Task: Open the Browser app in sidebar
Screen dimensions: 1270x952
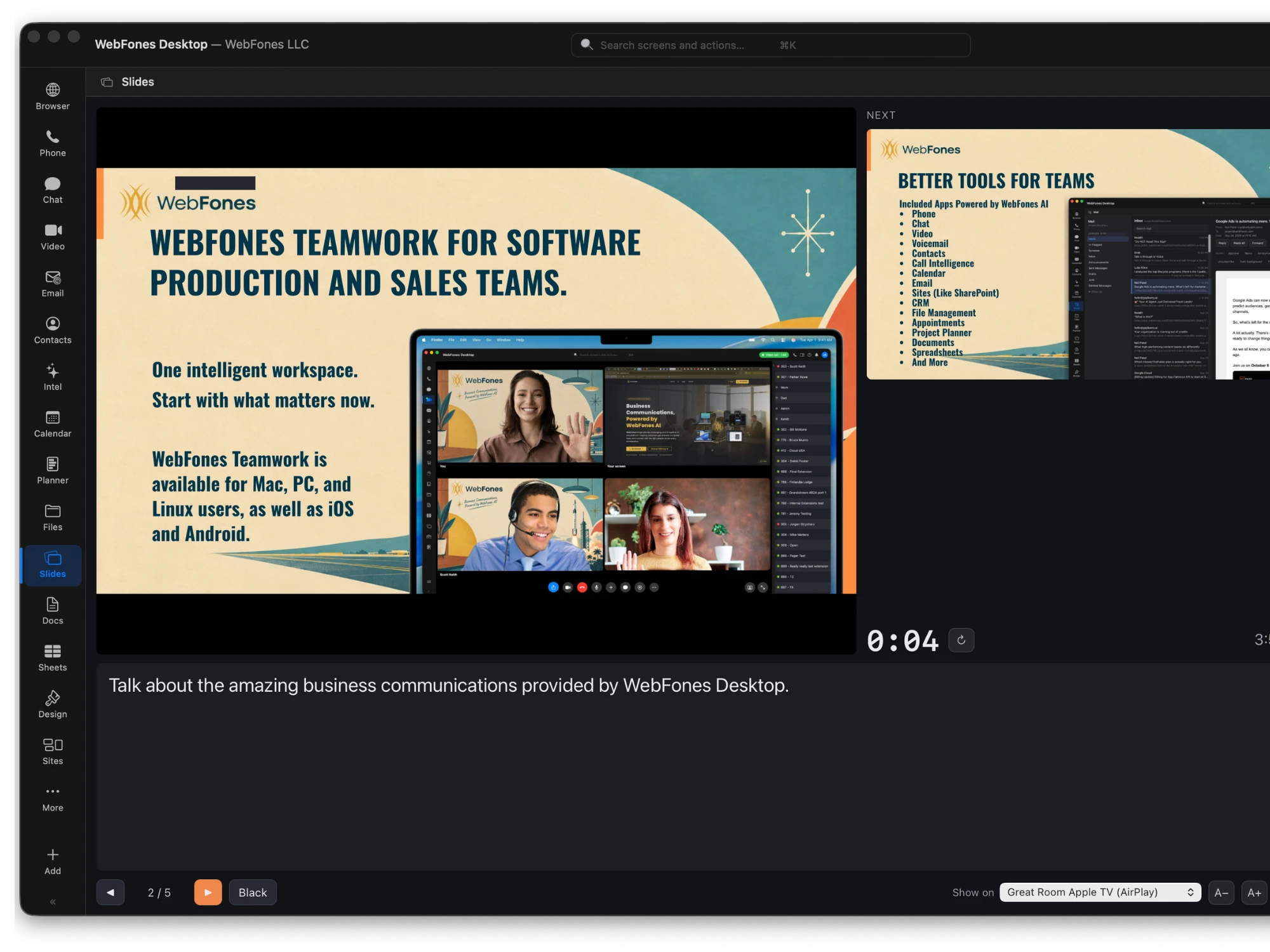Action: coord(53,96)
